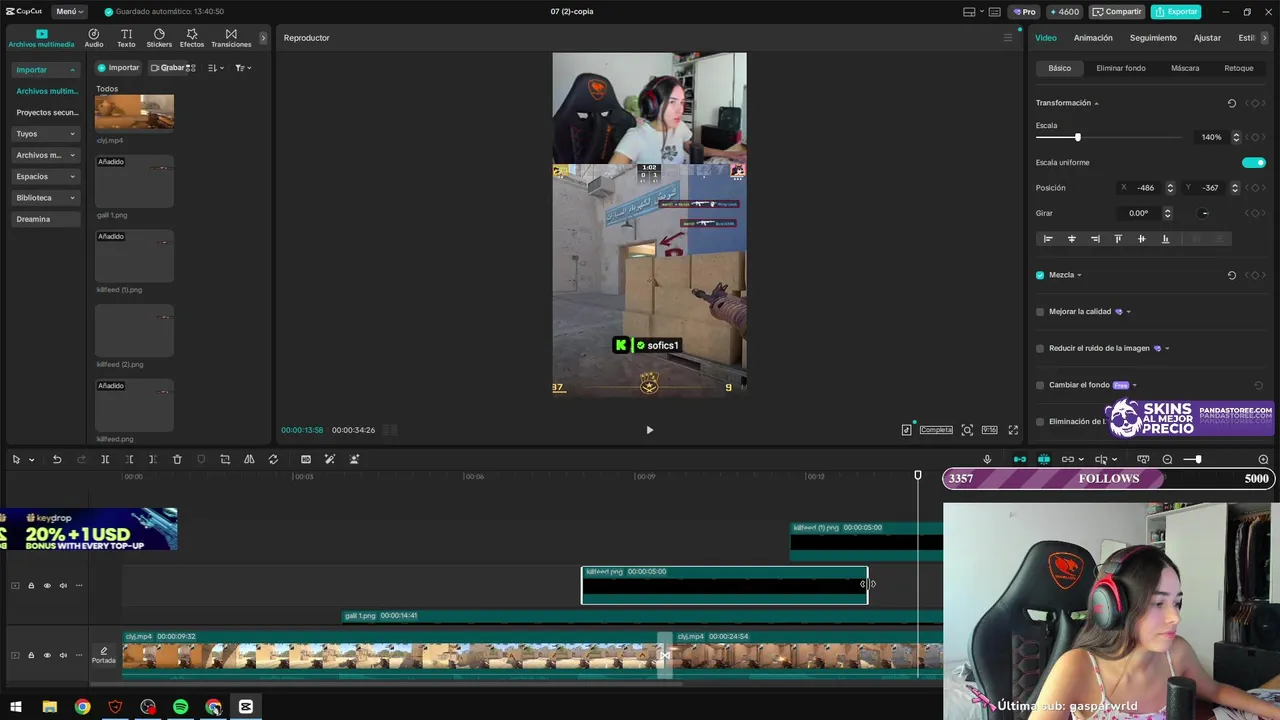The width and height of the screenshot is (1280, 720).
Task: Adjust the Escala slider handle
Action: 1077,137
